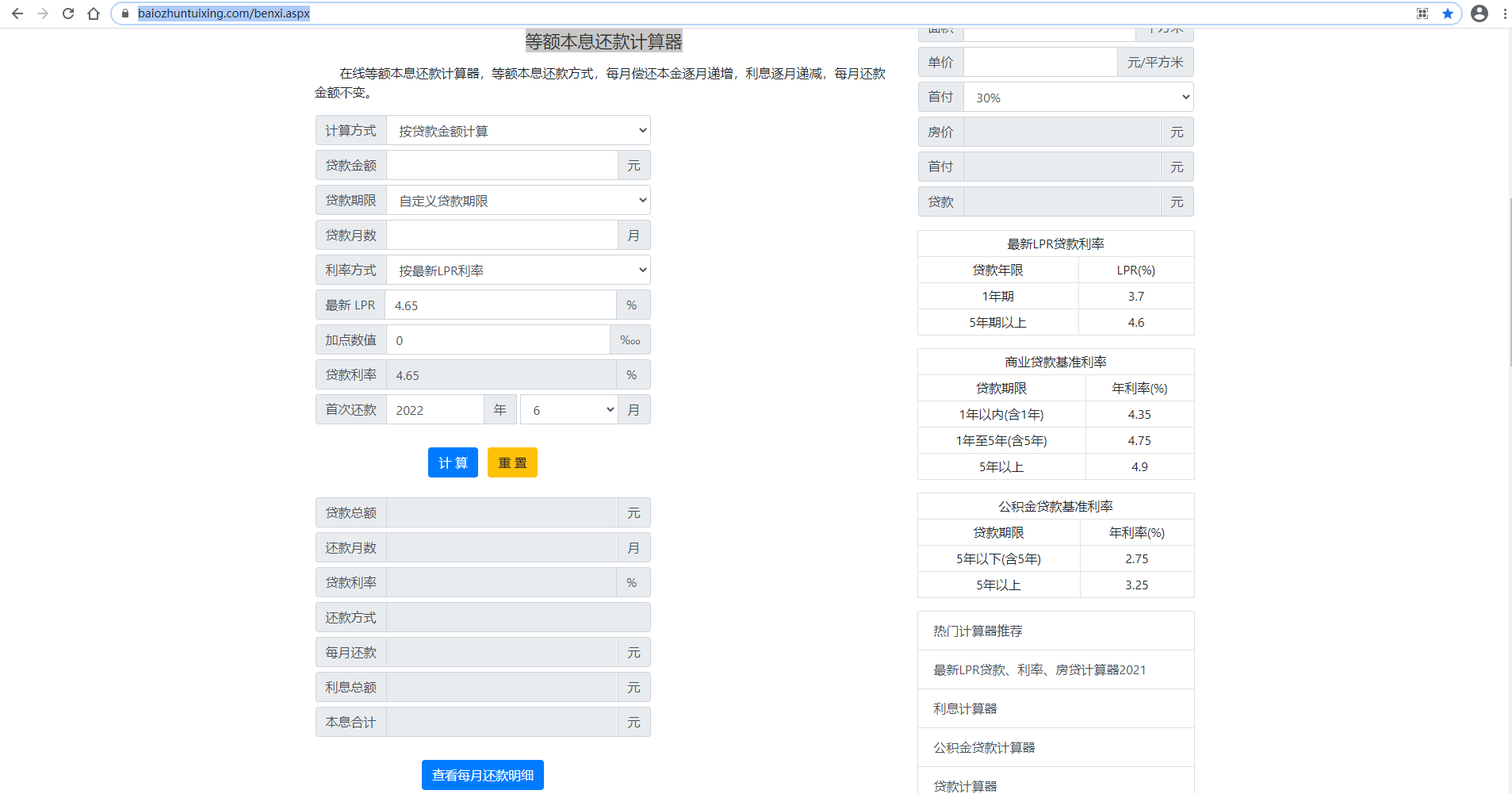Click the disabled 贷款 amount field in 元
This screenshot has height=794, width=1512.
tap(1062, 202)
